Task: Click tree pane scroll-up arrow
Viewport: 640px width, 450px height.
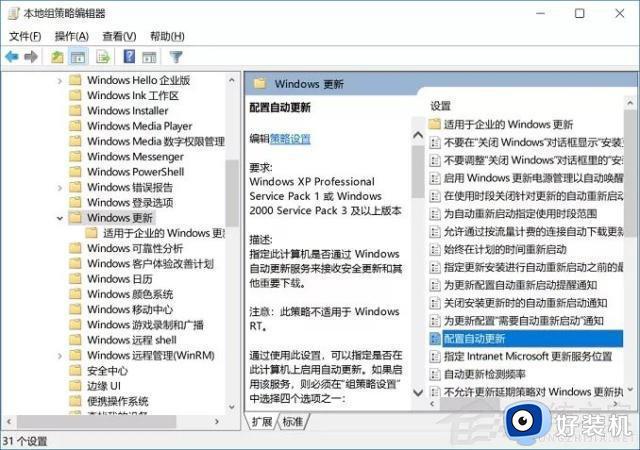Action: coord(232,80)
